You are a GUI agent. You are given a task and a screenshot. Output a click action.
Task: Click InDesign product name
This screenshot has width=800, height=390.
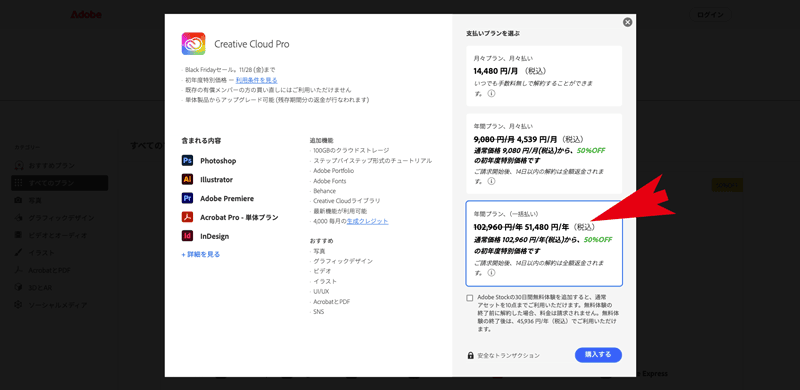[214, 236]
